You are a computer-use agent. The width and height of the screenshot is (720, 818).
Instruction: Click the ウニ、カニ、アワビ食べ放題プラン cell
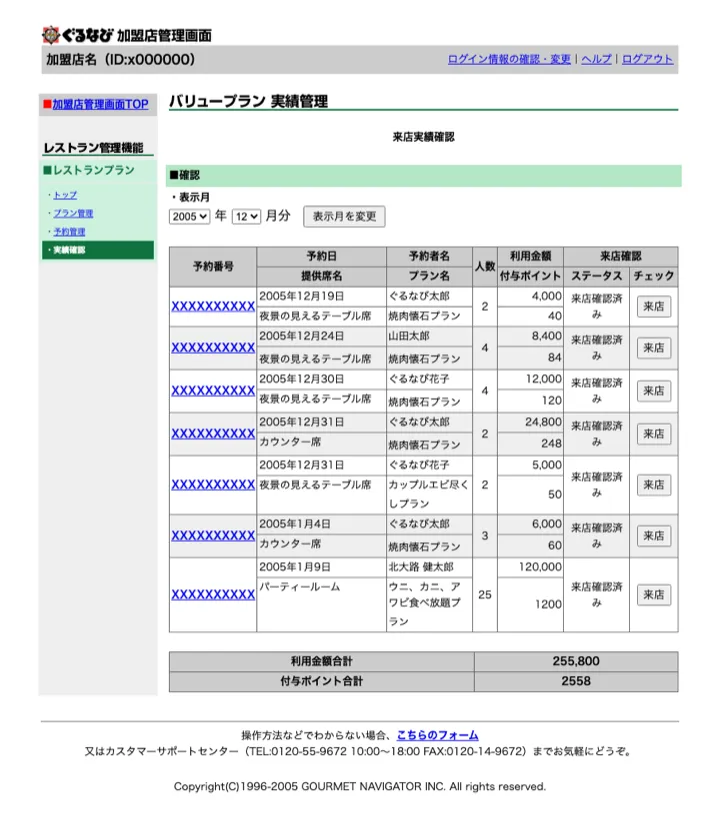pos(429,604)
